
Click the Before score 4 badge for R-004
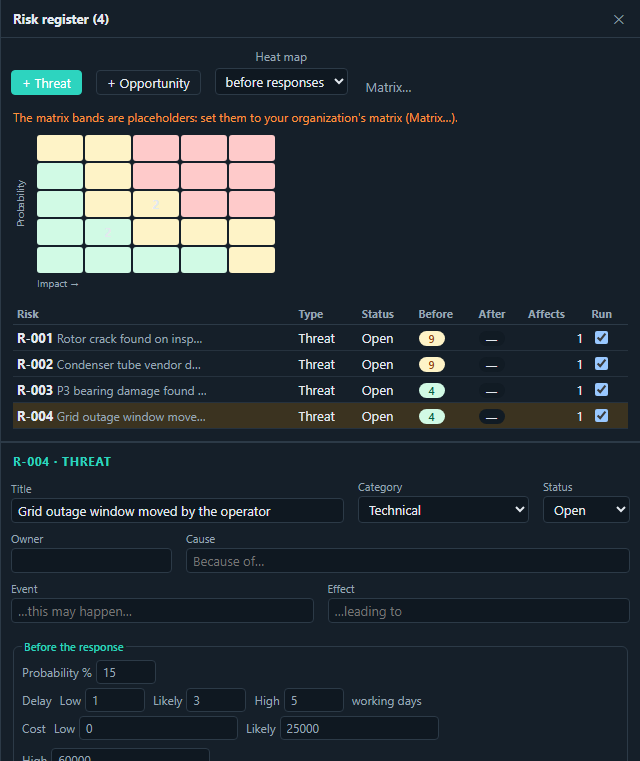(431, 417)
